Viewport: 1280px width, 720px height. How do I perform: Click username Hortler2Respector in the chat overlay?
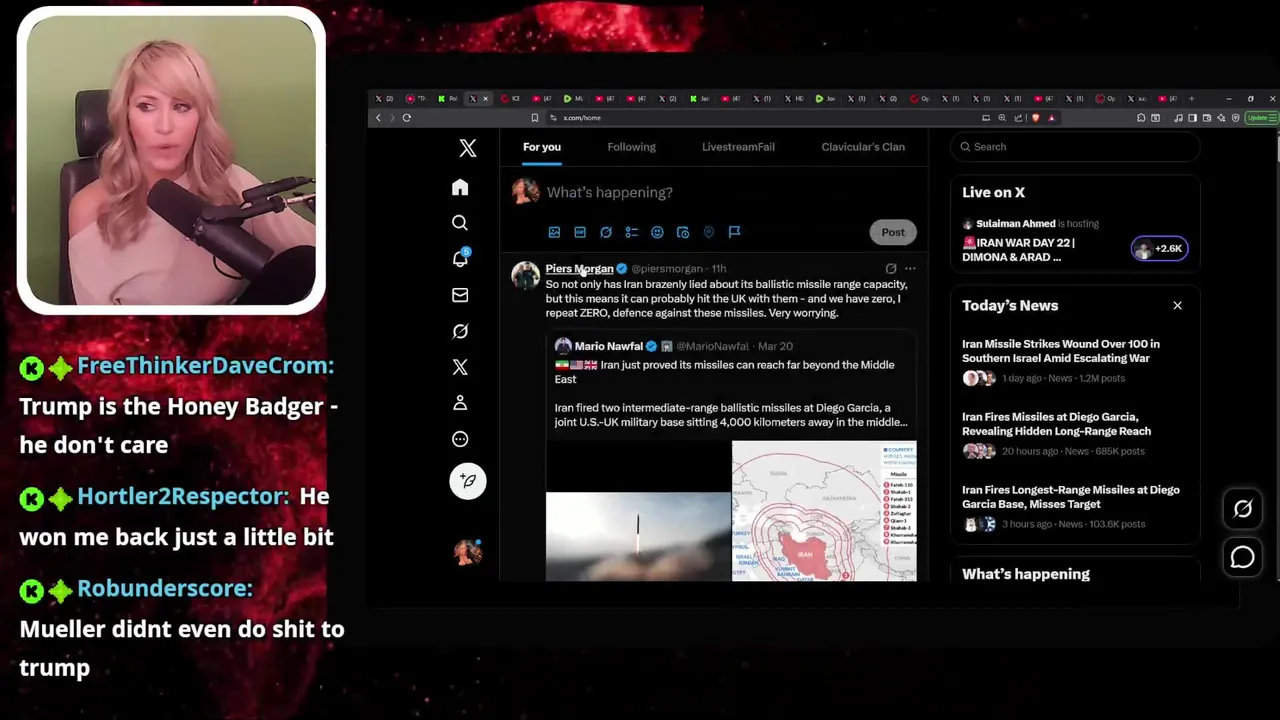click(183, 496)
